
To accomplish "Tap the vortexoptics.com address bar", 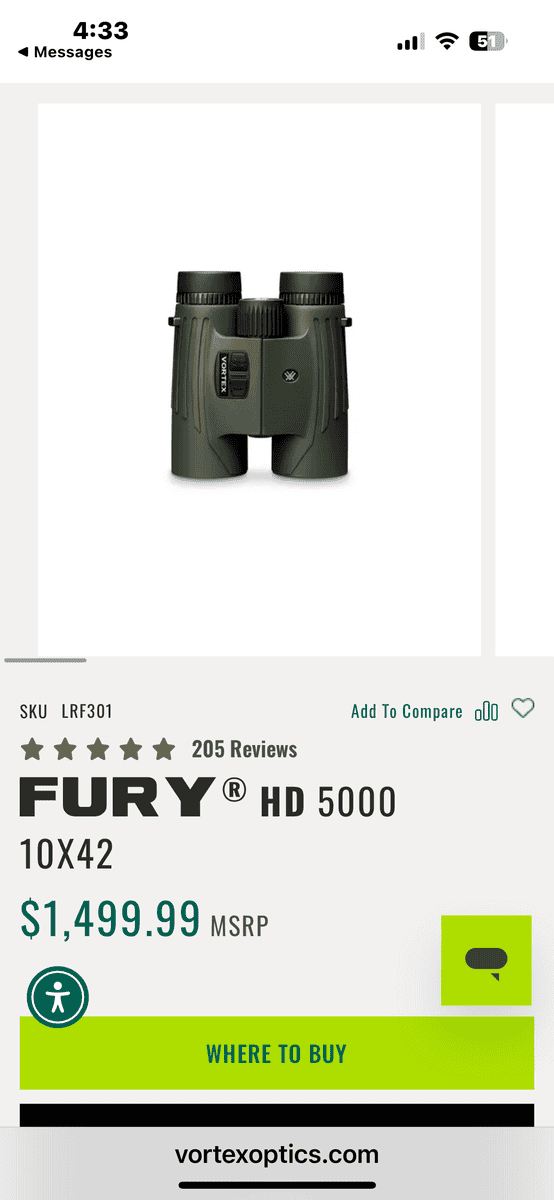I will click(277, 1155).
